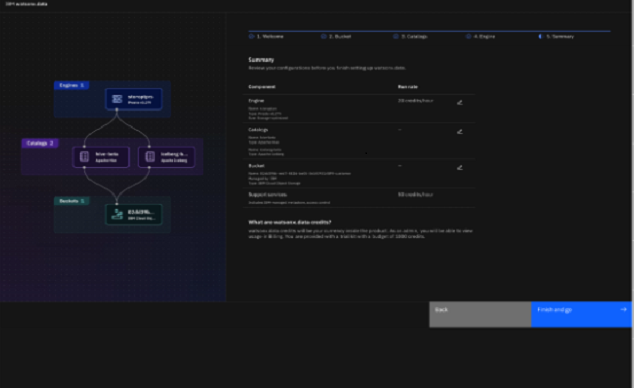The width and height of the screenshot is (634, 388).
Task: Click the Finish and go button
Action: (581, 314)
